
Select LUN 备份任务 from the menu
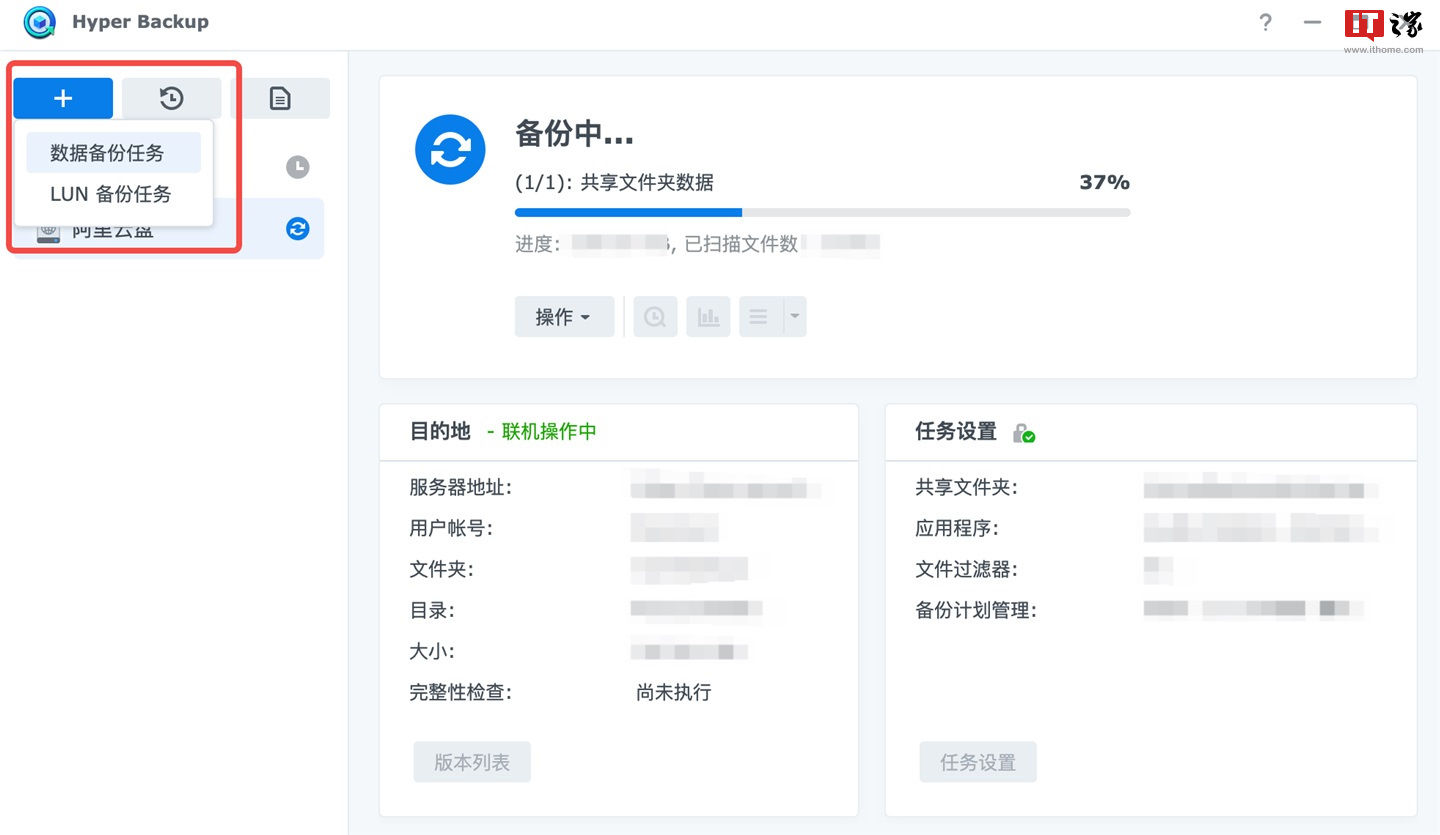[x=113, y=194]
